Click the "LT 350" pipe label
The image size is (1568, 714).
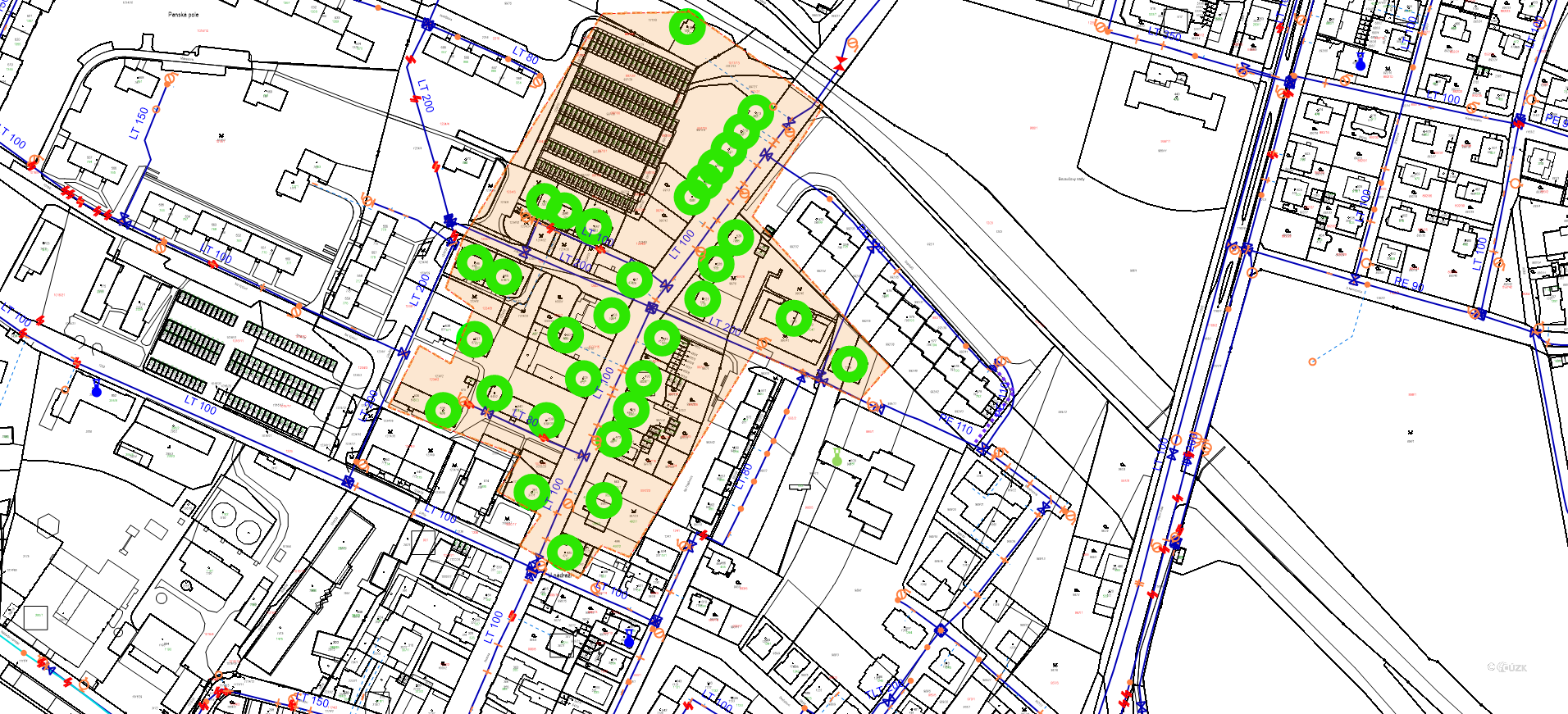click(x=1165, y=34)
